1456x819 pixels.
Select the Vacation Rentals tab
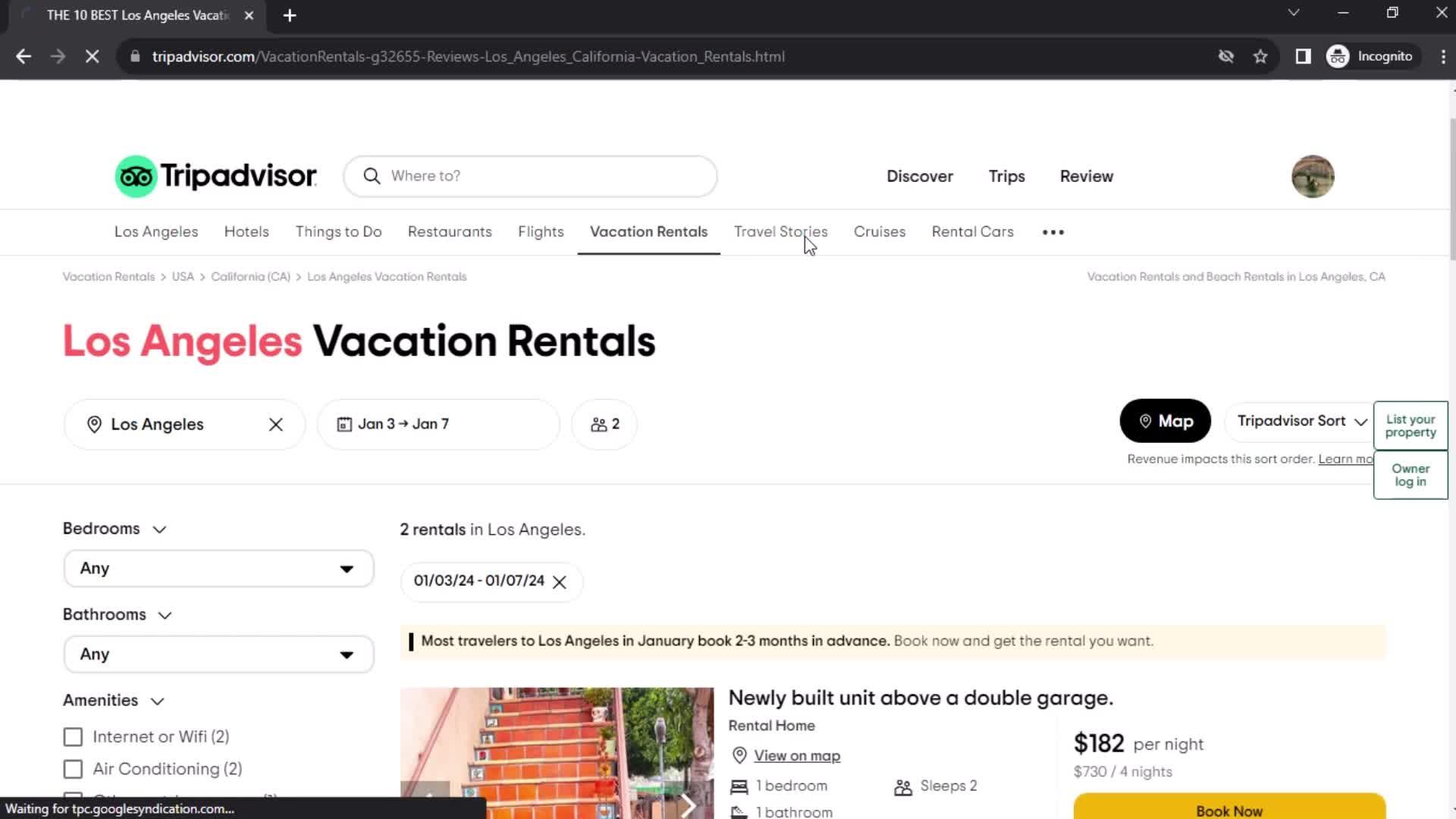tap(649, 232)
